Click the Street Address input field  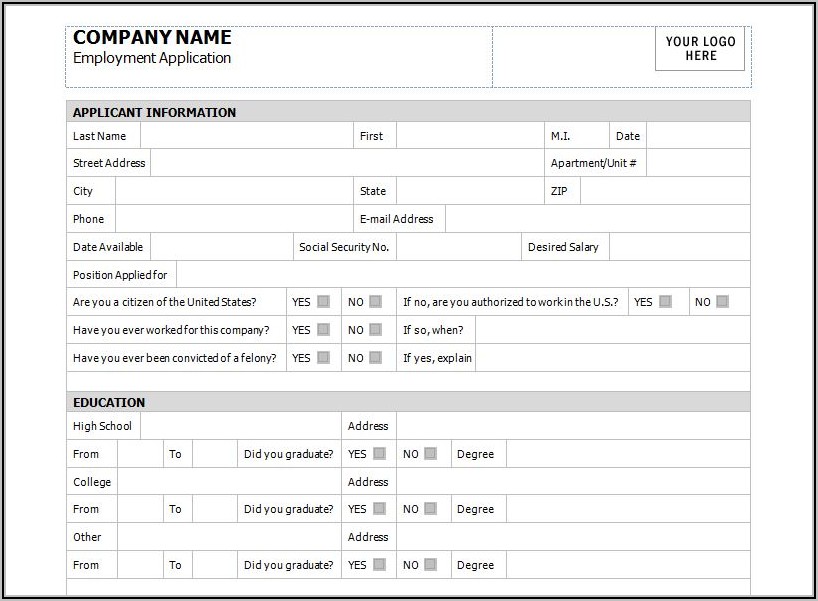(346, 163)
